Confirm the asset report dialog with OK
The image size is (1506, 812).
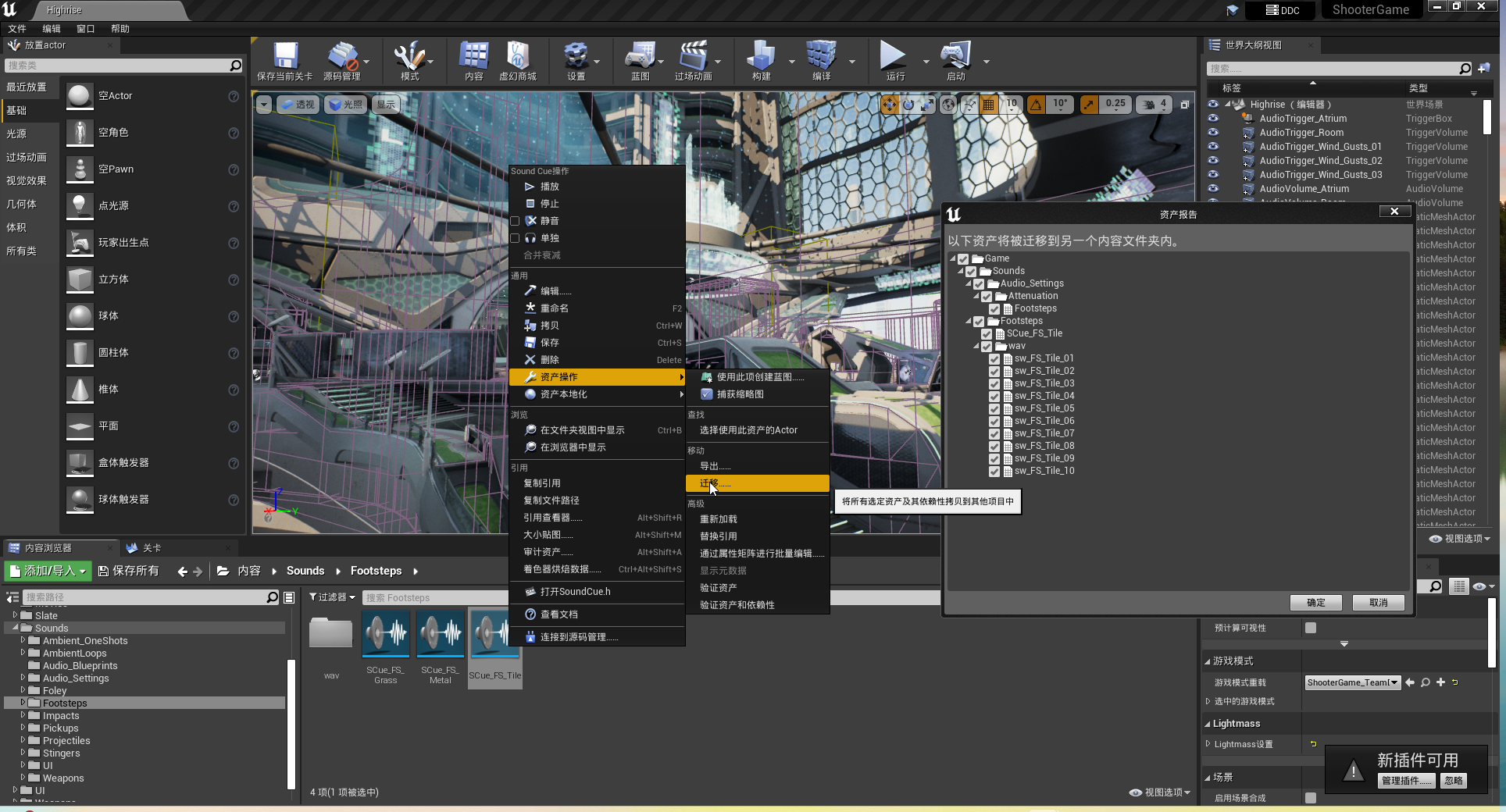pos(1316,603)
